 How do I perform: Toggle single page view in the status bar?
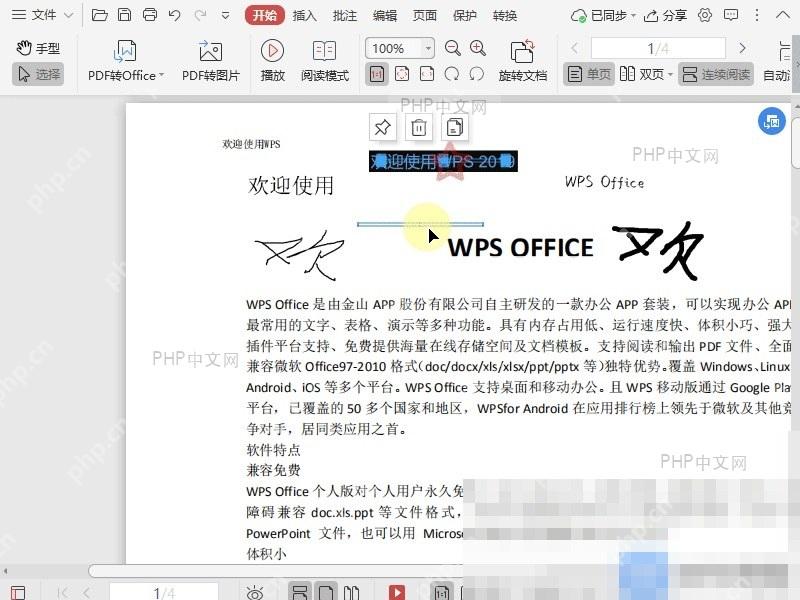326,592
